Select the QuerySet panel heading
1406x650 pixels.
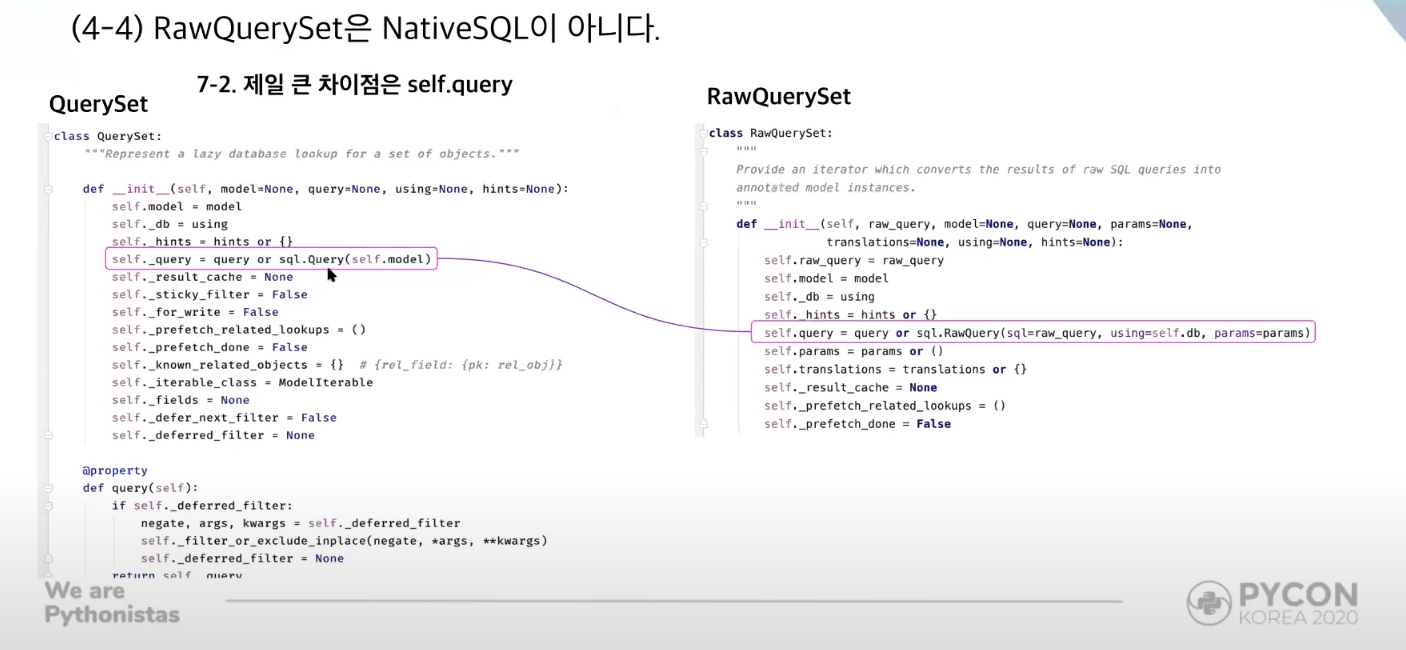(97, 103)
